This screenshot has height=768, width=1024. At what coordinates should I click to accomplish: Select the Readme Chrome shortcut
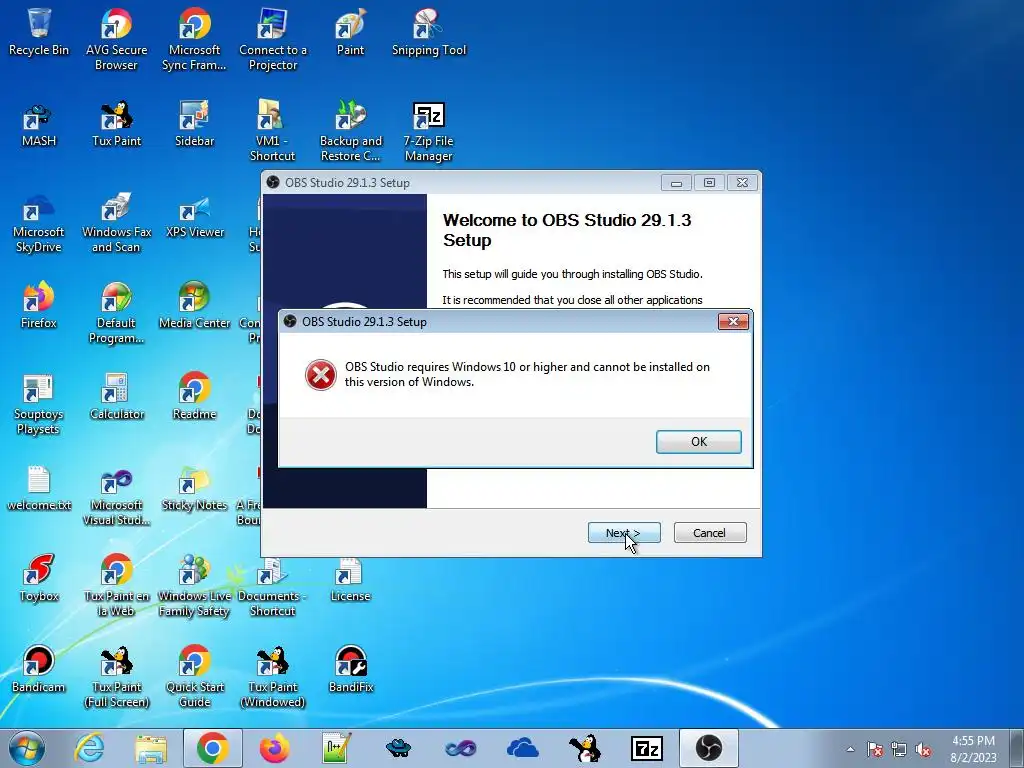pyautogui.click(x=194, y=396)
